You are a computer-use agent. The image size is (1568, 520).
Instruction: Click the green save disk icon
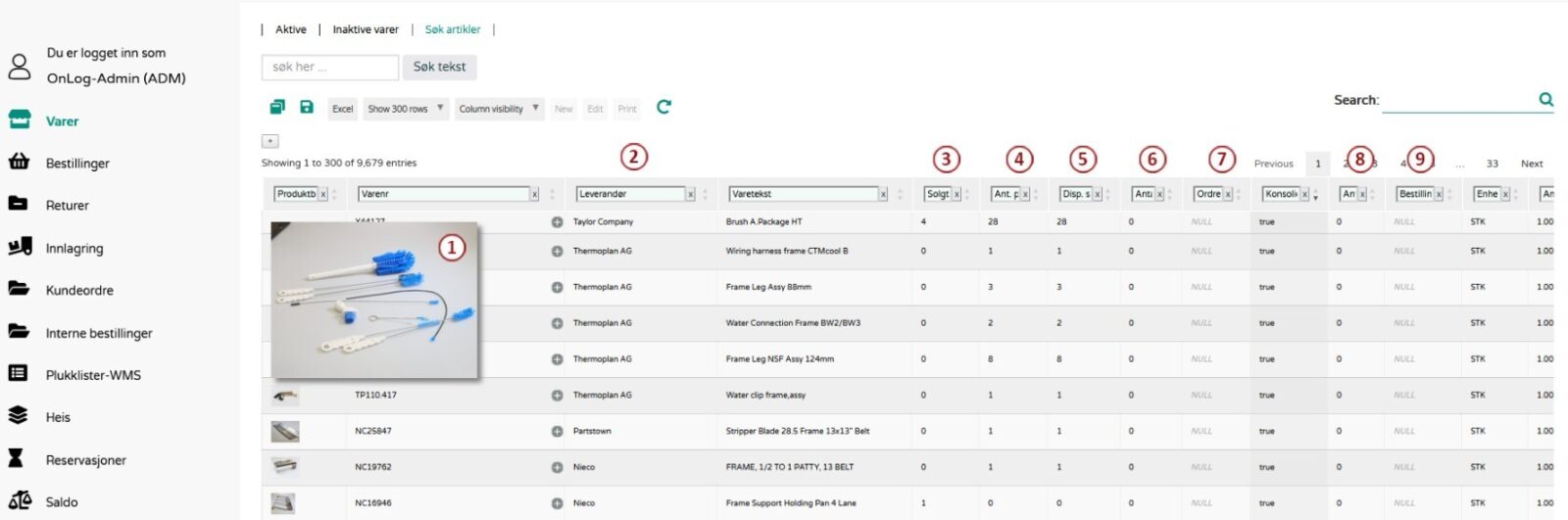(307, 108)
